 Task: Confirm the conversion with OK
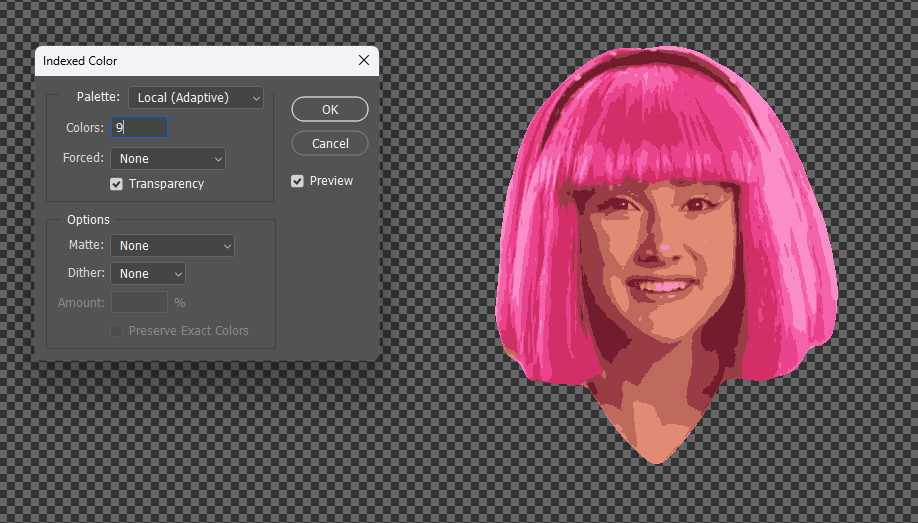tap(330, 110)
